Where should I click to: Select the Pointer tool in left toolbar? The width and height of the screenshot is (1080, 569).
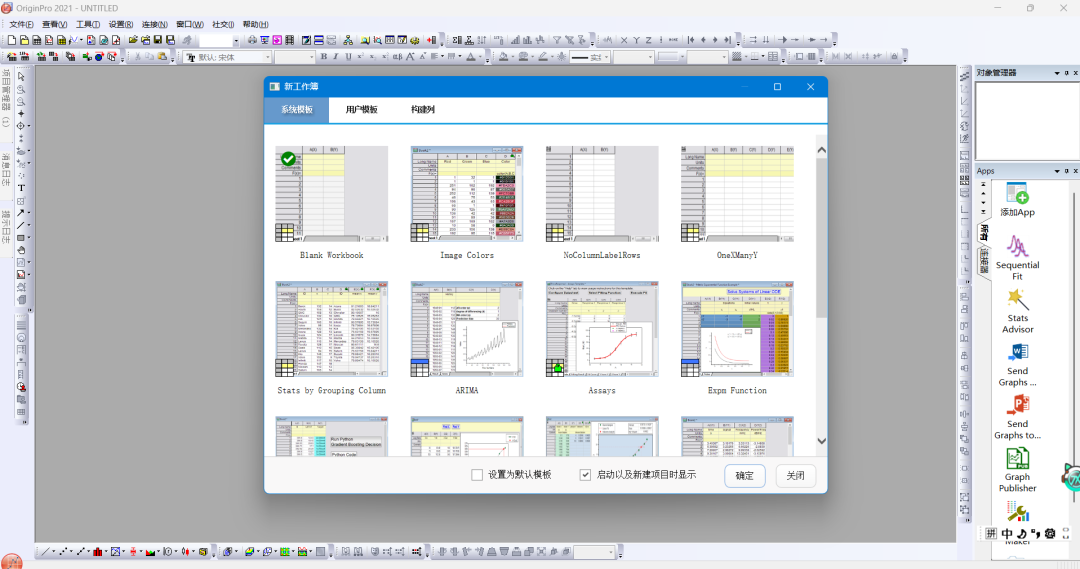point(21,76)
